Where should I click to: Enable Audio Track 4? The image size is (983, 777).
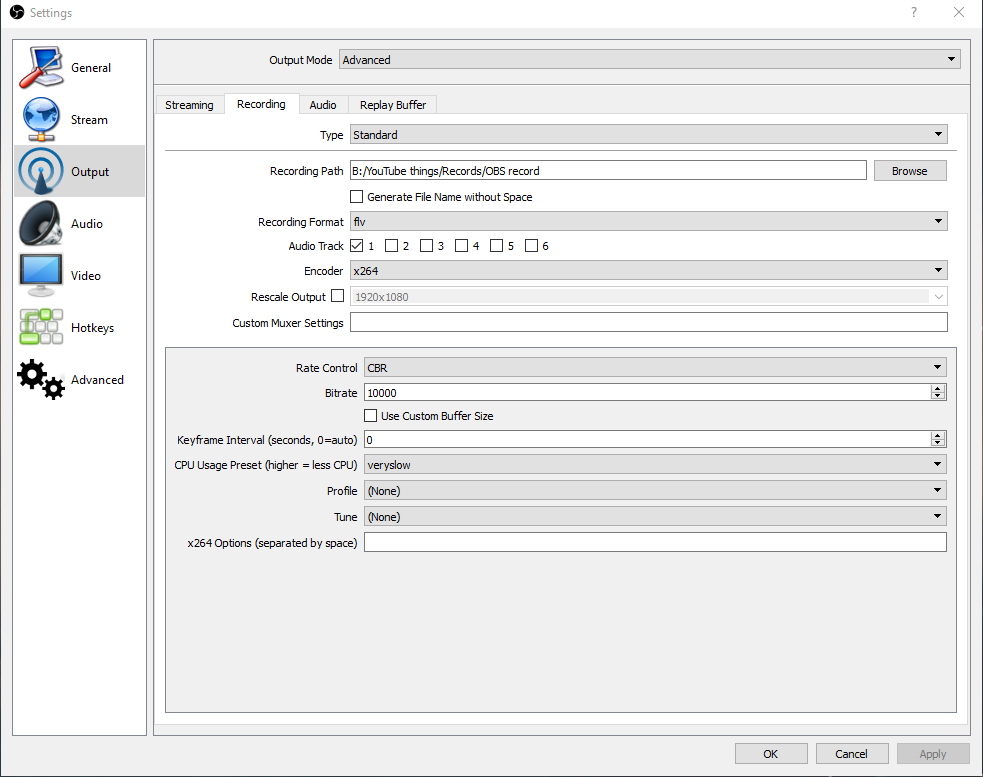(x=461, y=245)
